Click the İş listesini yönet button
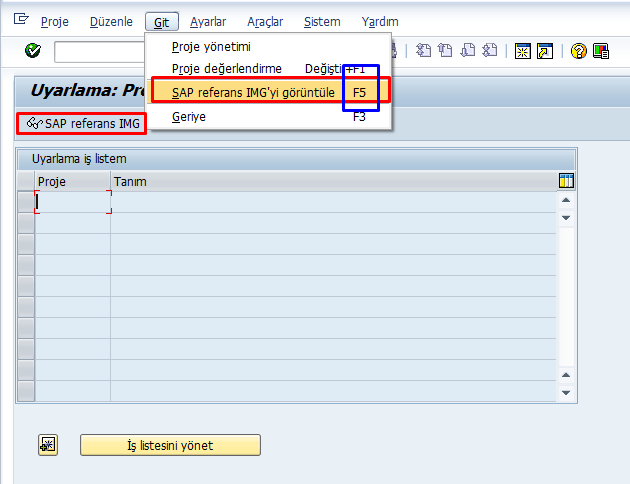Image resolution: width=630 pixels, height=484 pixels. [170, 445]
